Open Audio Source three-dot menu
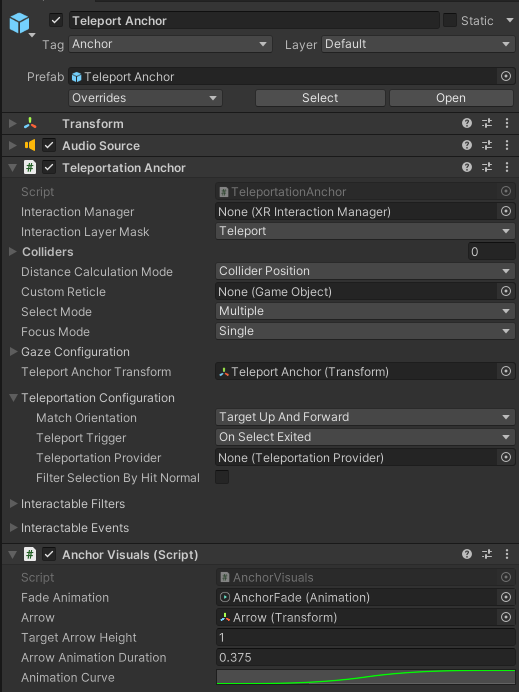 pos(507,145)
